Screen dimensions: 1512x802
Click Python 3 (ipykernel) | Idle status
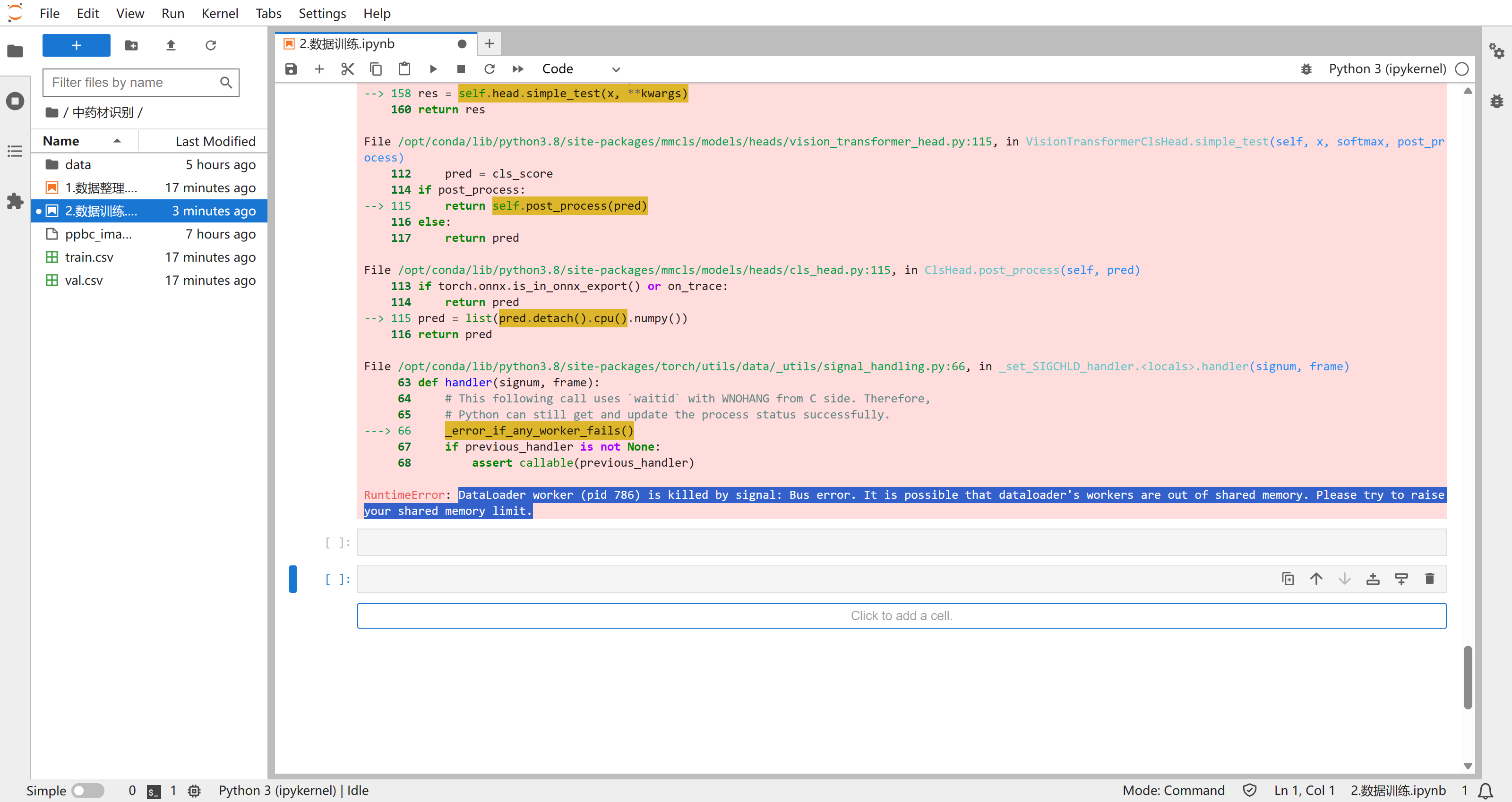(293, 790)
